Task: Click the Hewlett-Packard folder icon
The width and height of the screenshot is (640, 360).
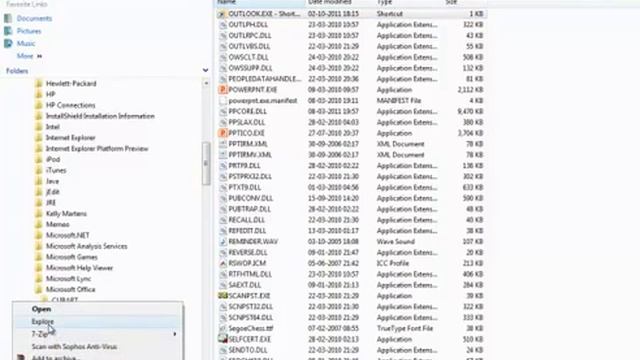Action: click(x=39, y=83)
